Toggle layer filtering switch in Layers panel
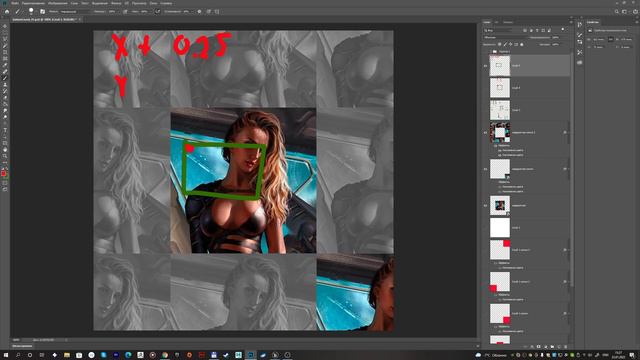Viewport: 640px width, 360px height. 563,29
